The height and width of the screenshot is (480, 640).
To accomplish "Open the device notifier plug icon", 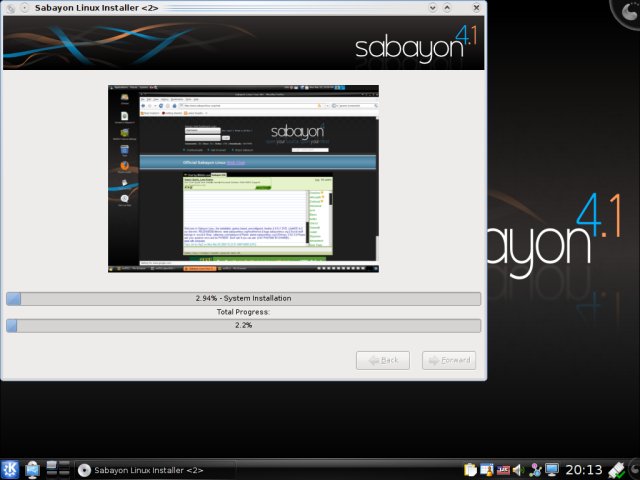I will pos(616,470).
